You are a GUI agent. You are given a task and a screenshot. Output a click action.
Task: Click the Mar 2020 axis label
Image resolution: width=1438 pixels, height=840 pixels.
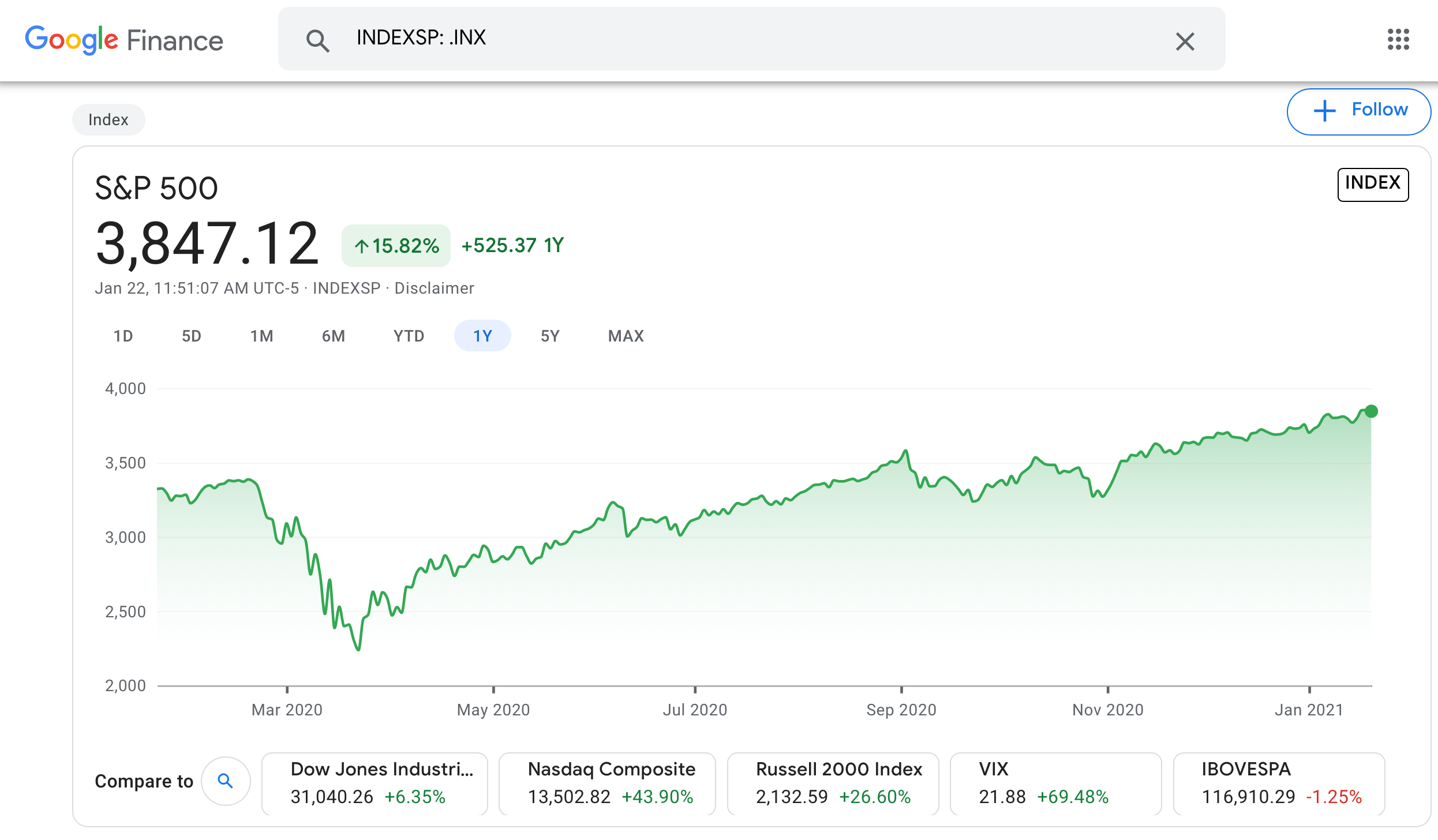click(x=287, y=710)
